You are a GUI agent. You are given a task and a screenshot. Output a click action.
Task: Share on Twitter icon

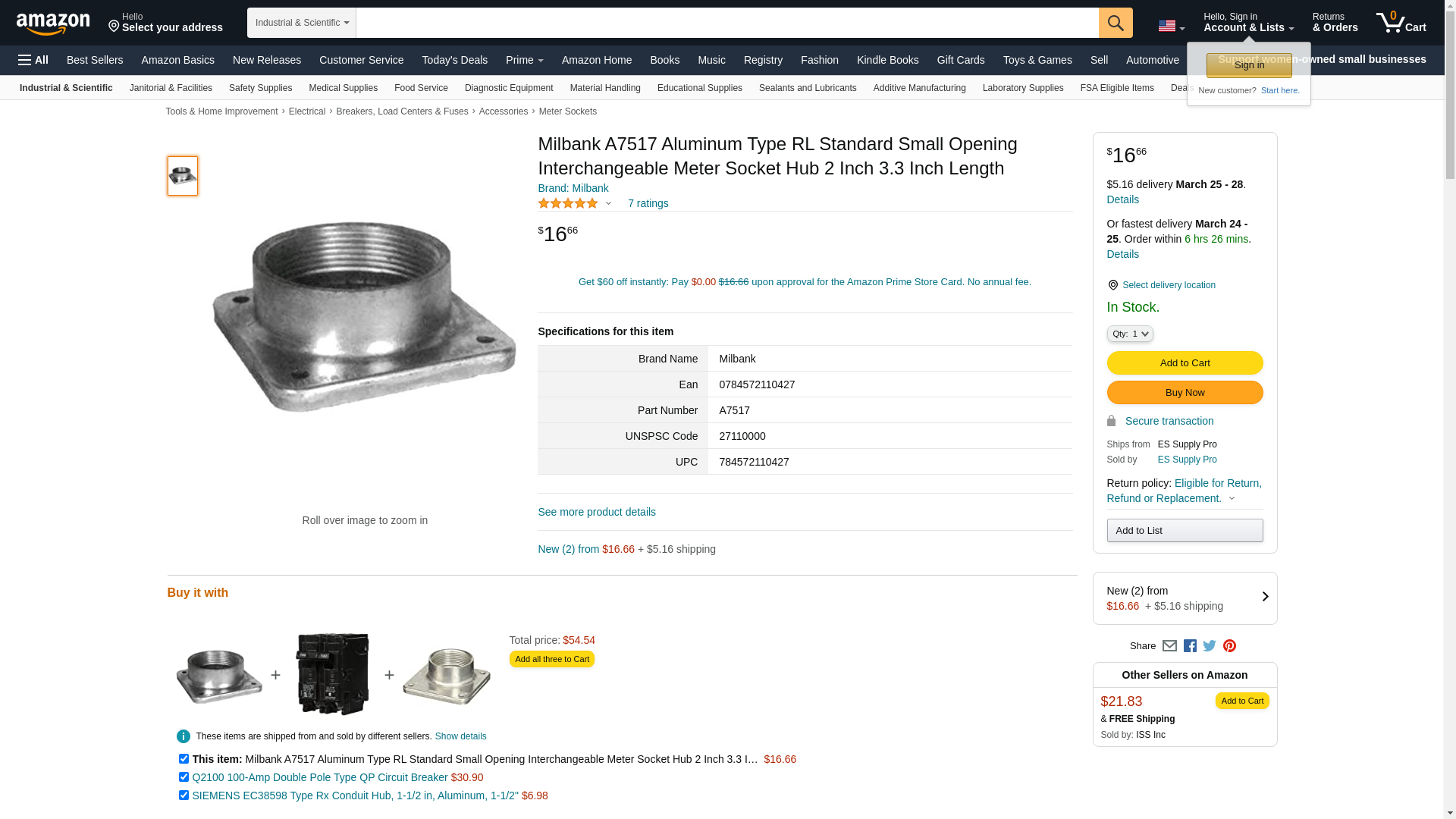click(1210, 646)
